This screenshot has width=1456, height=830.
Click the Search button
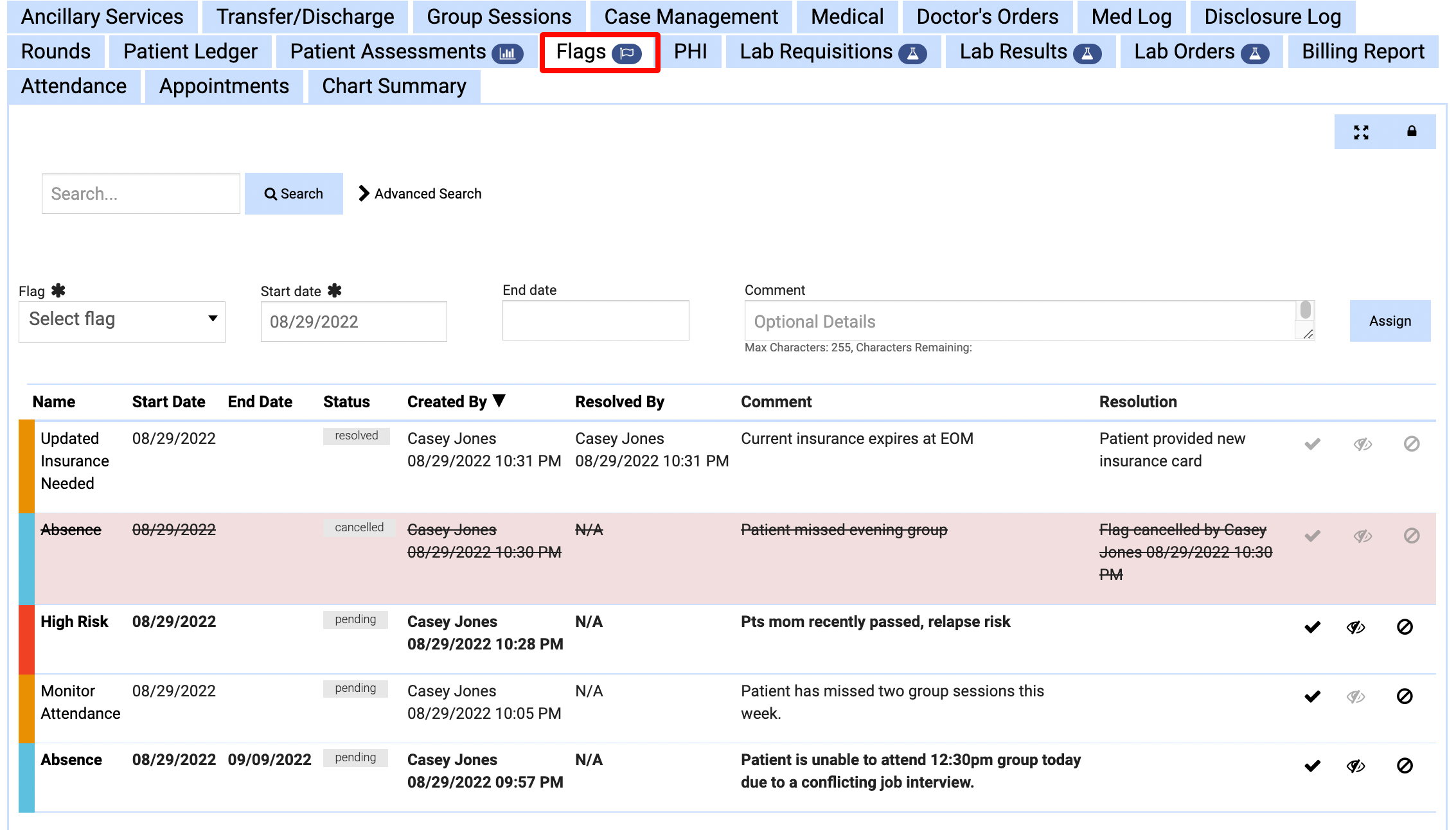pyautogui.click(x=294, y=193)
